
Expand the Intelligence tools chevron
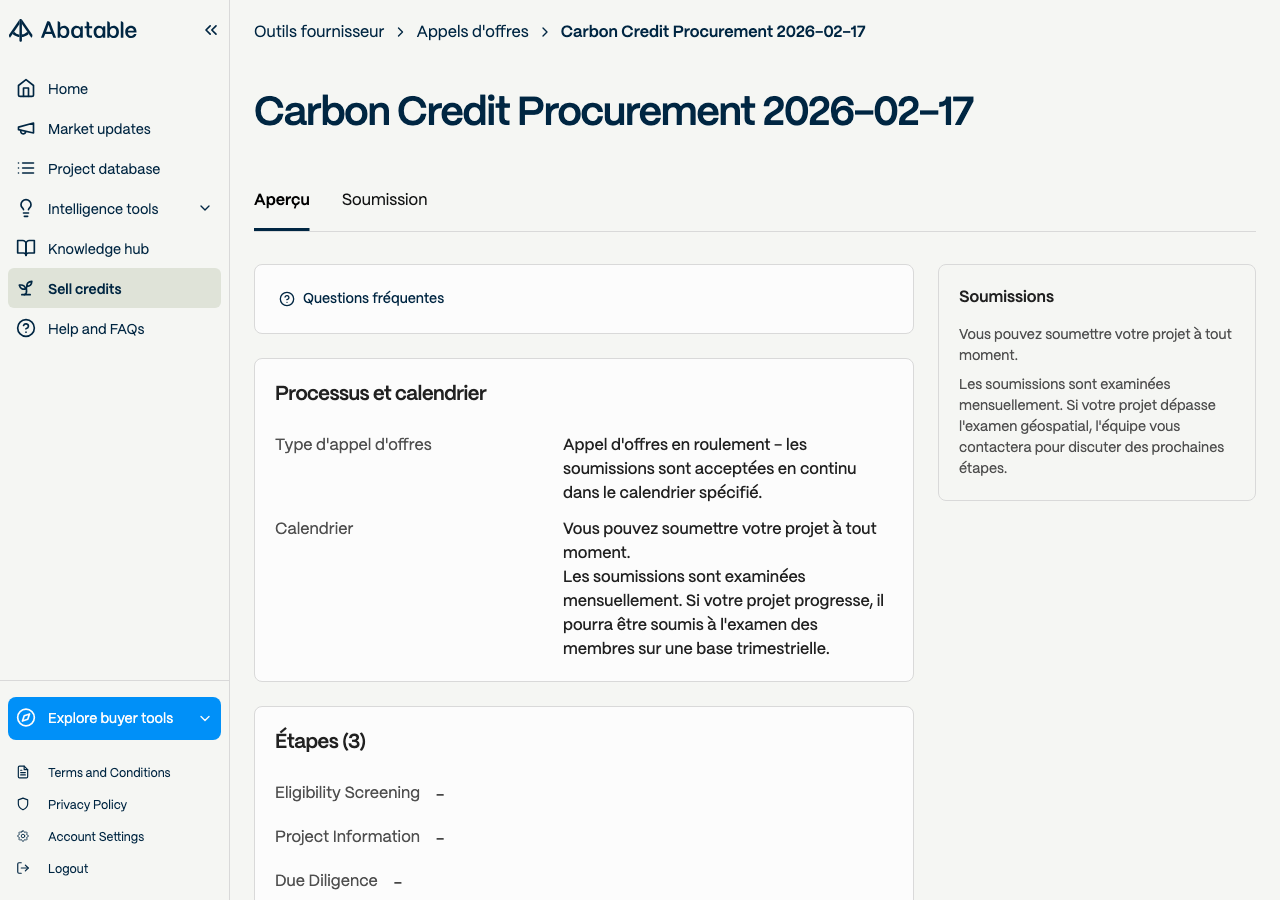pyautogui.click(x=205, y=209)
